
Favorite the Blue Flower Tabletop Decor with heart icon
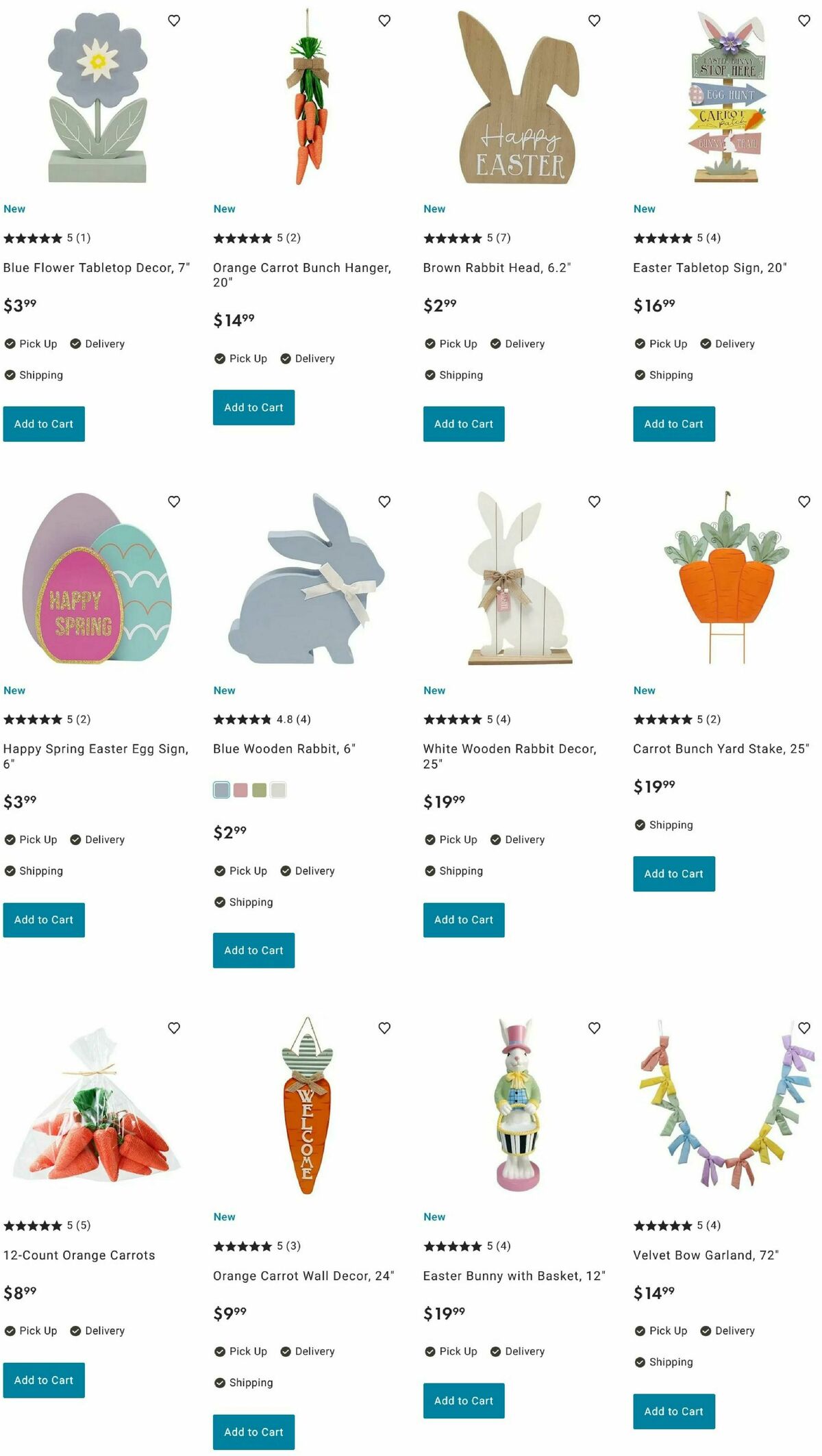click(174, 21)
